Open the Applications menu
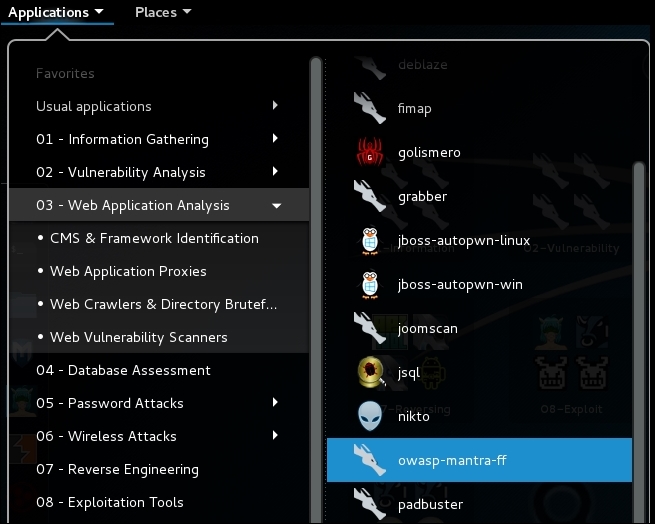Screen dimensions: 655x524 tap(57, 12)
